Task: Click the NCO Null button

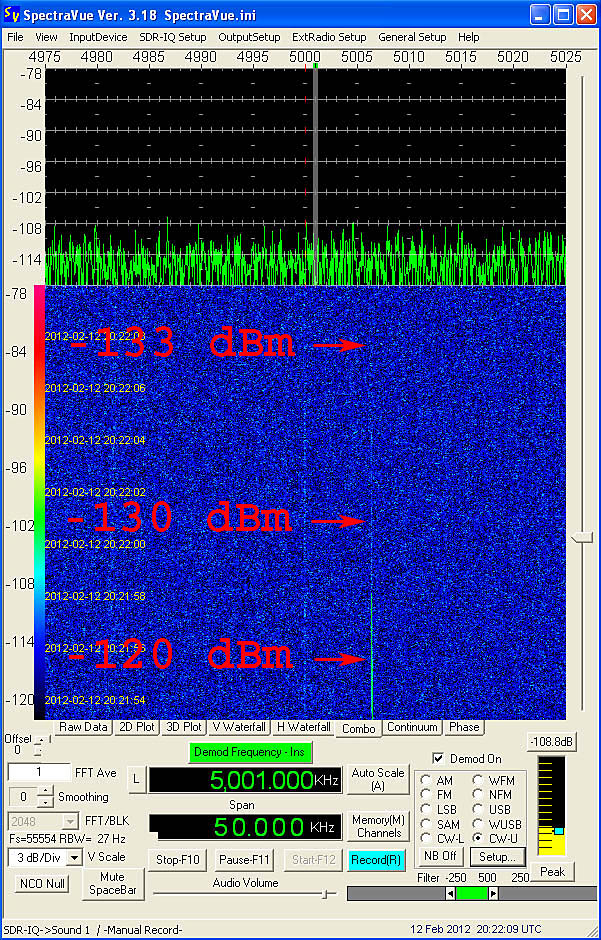Action: [x=42, y=883]
